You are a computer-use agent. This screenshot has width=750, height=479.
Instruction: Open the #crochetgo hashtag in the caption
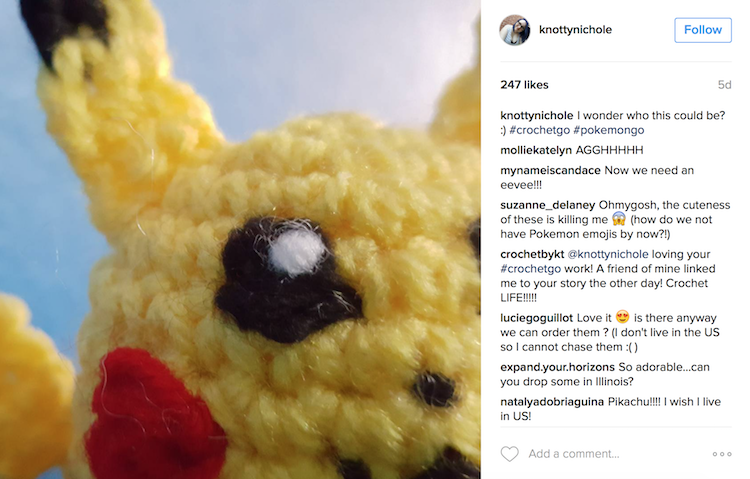pyautogui.click(x=540, y=130)
